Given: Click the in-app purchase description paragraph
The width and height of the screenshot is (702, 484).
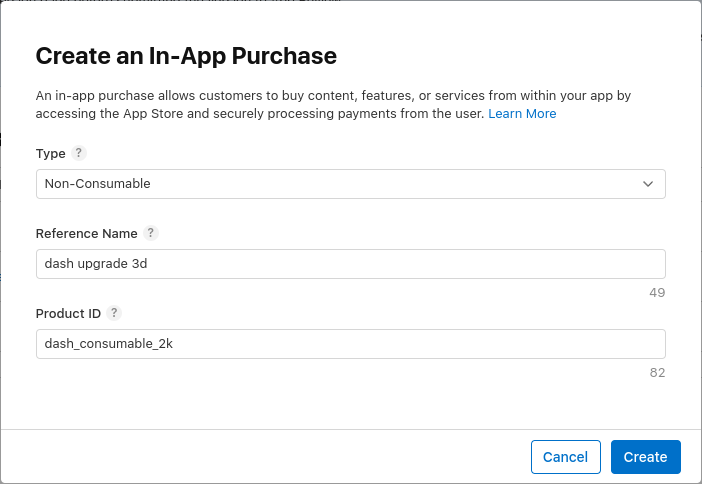Looking at the screenshot, I should tap(330, 105).
